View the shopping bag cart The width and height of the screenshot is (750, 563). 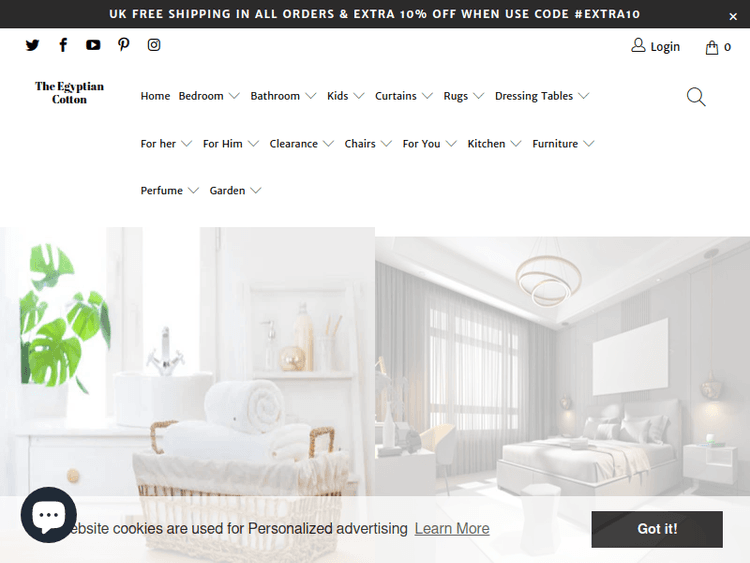click(x=717, y=47)
